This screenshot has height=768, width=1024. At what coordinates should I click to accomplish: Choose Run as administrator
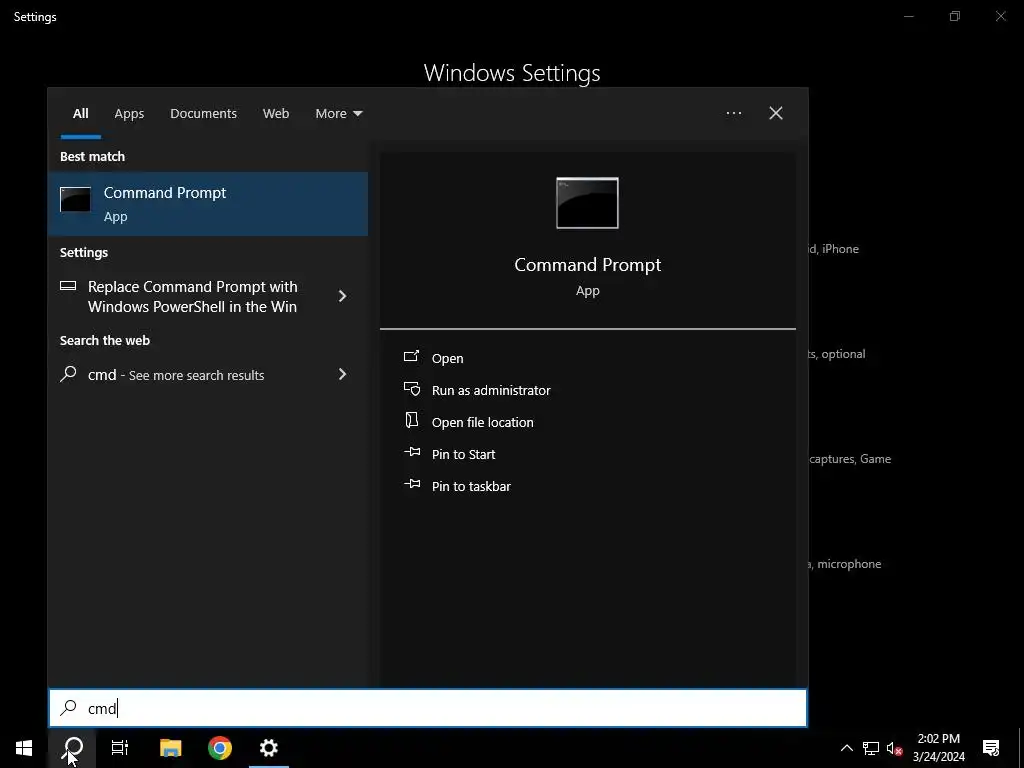pyautogui.click(x=491, y=391)
